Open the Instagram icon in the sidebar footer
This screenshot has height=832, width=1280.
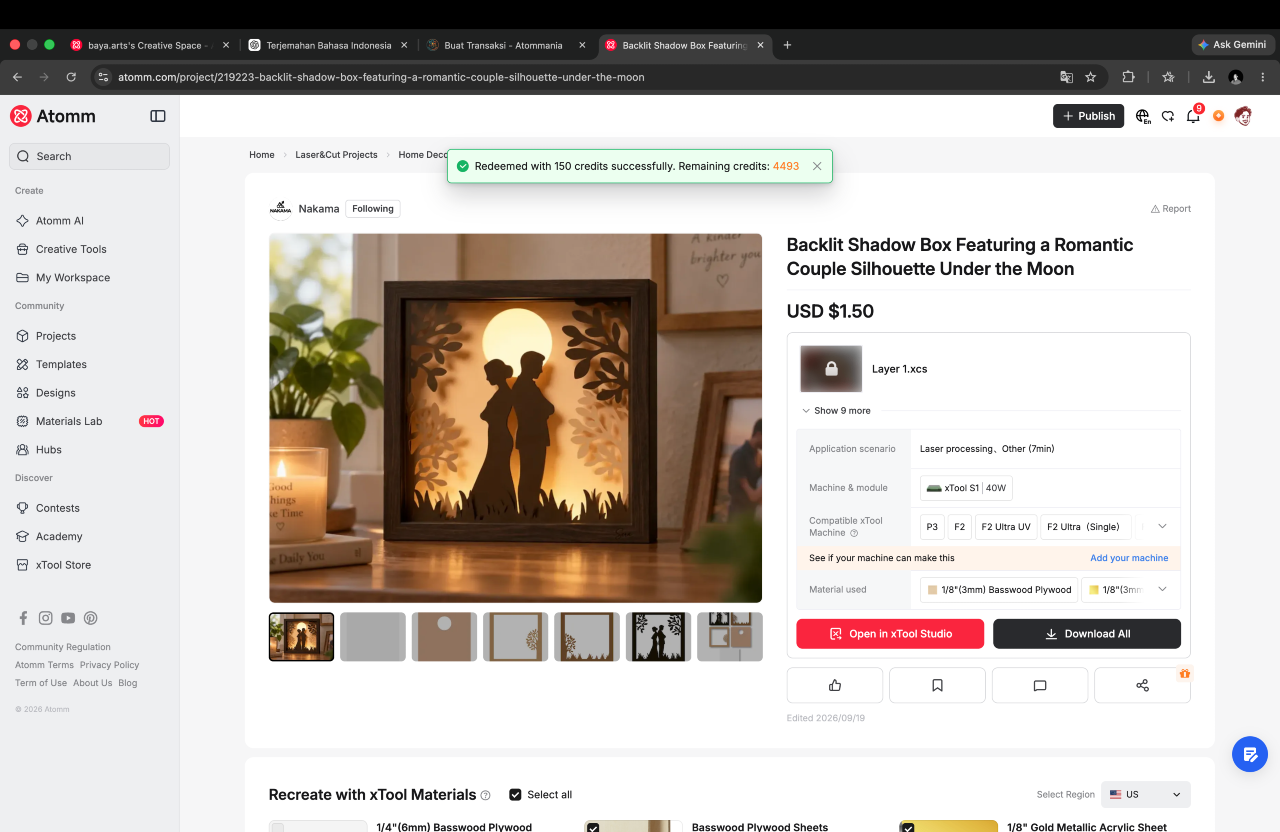[45, 618]
